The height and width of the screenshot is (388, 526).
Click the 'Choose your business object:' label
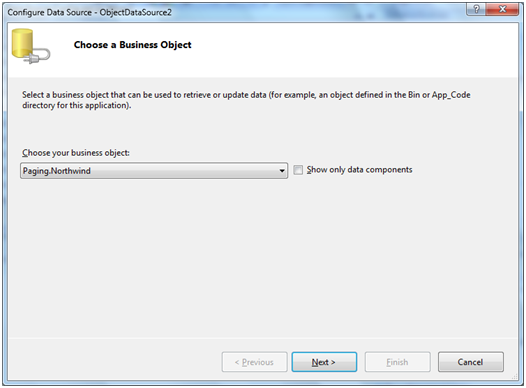point(76,153)
